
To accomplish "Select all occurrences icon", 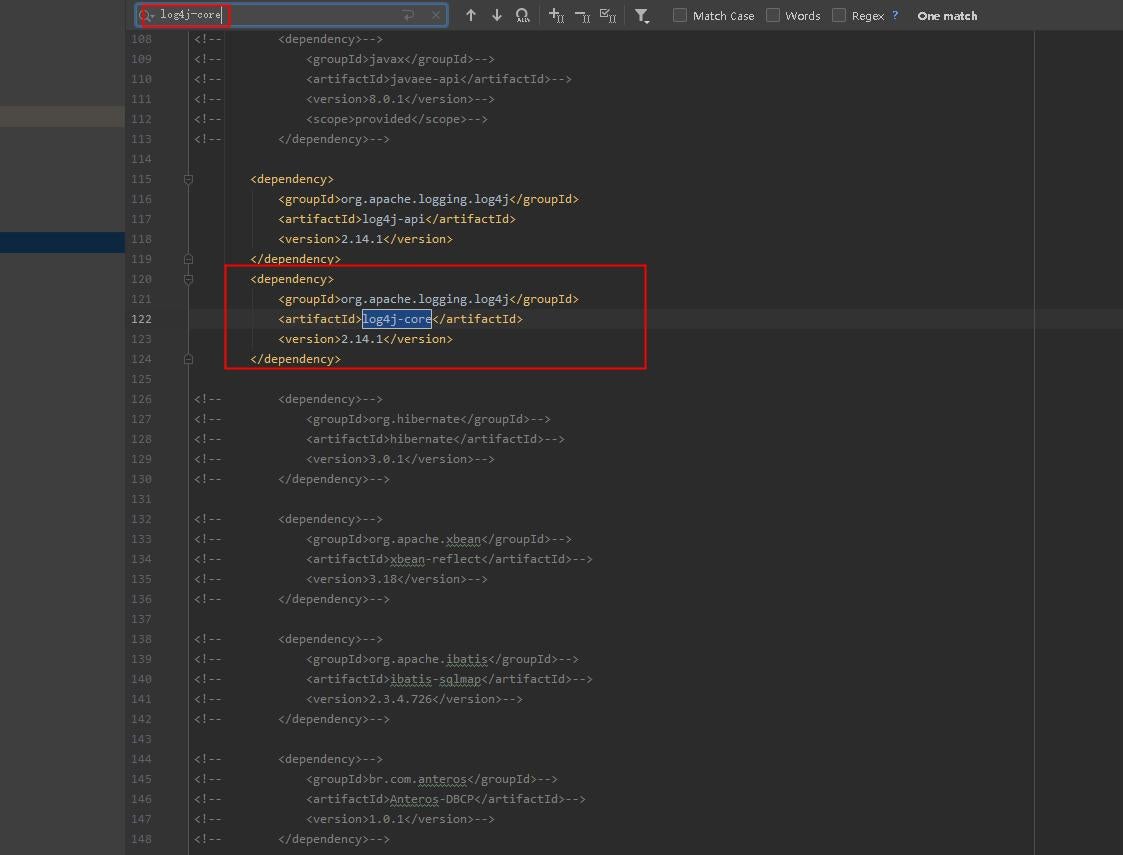I will click(x=608, y=15).
